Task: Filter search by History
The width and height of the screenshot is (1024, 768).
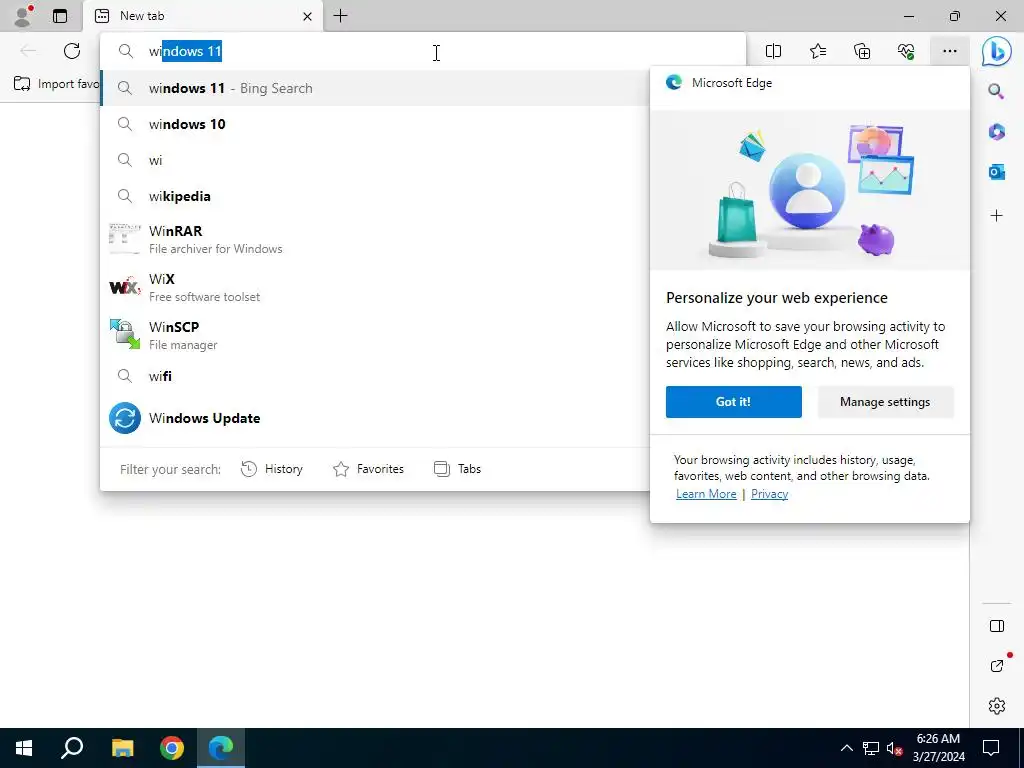Action: [272, 469]
